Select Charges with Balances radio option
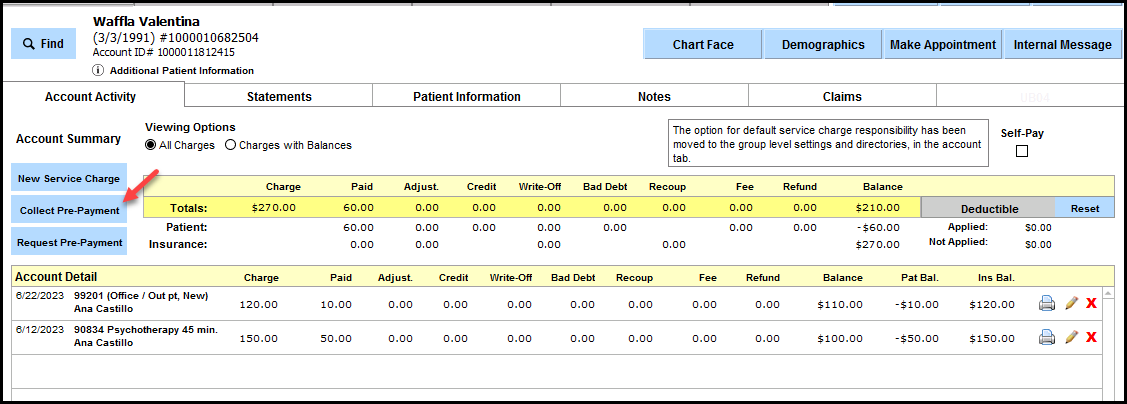 pyautogui.click(x=230, y=145)
